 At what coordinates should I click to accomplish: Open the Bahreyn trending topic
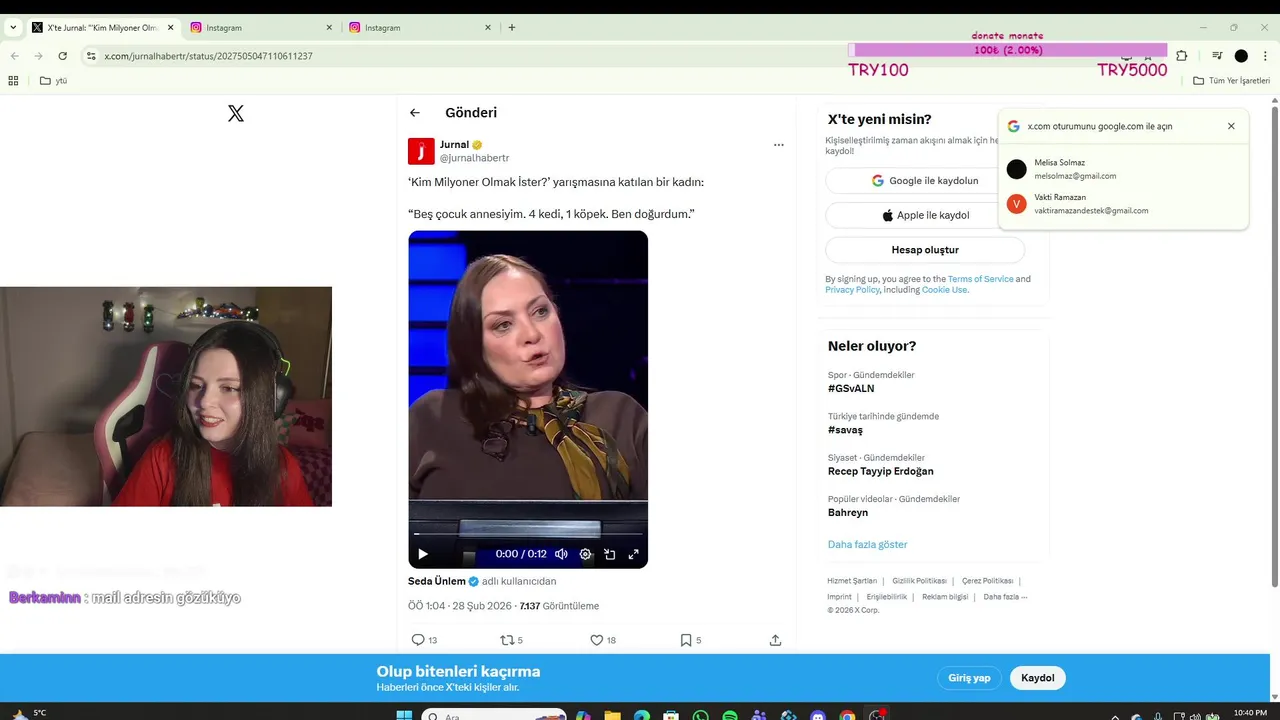coord(848,512)
